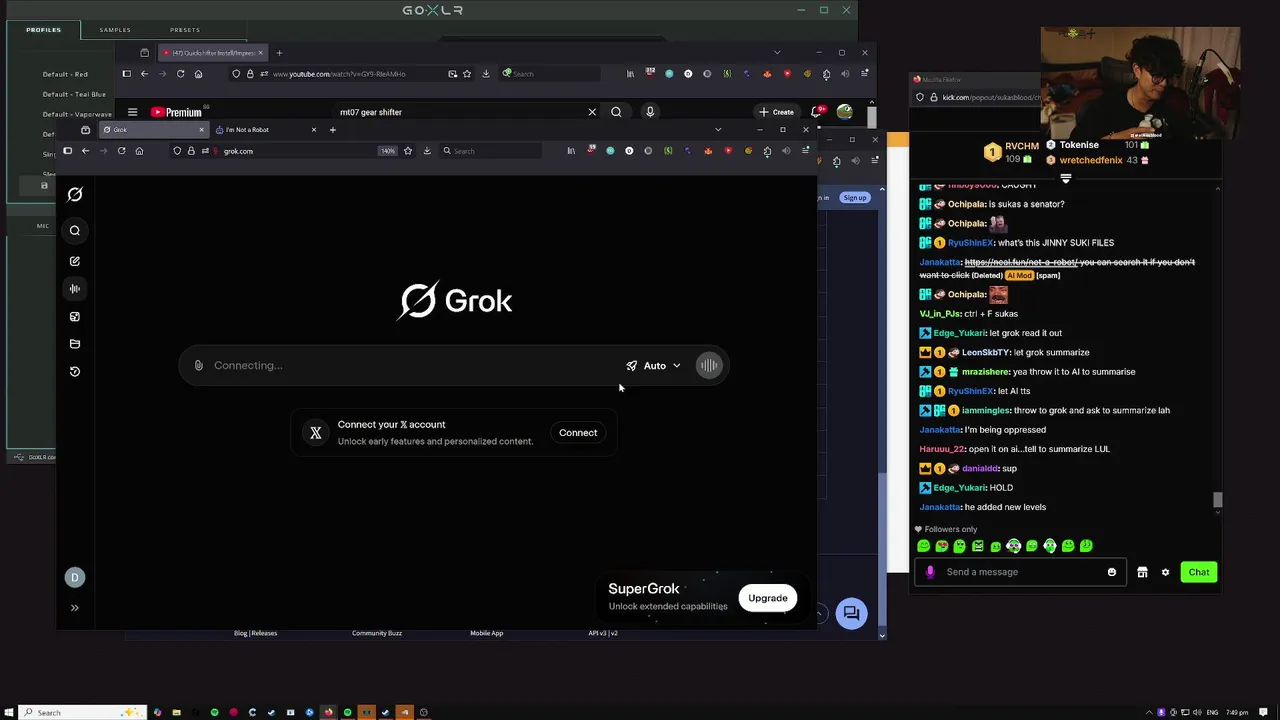Click the Kick chat scrollbar thumb
The width and height of the screenshot is (1280, 720).
click(x=1217, y=499)
